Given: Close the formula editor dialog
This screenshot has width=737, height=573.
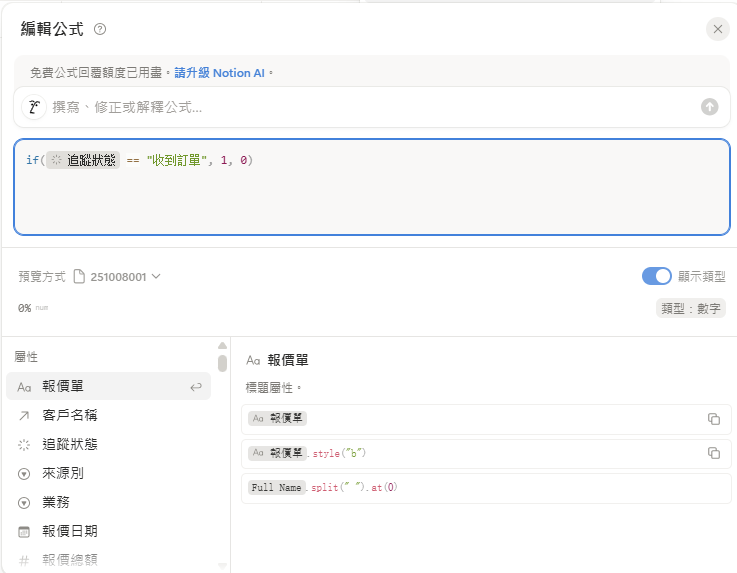Looking at the screenshot, I should tap(717, 29).
